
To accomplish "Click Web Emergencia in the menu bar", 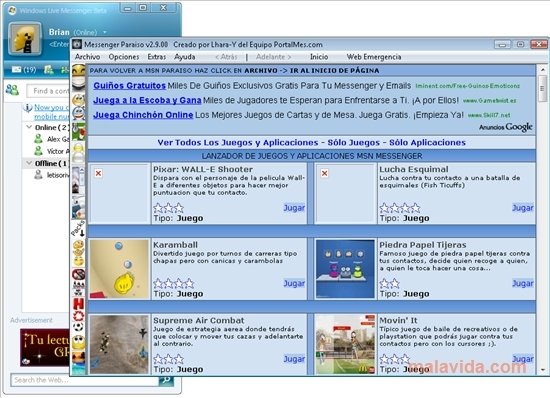I will (x=374, y=57).
